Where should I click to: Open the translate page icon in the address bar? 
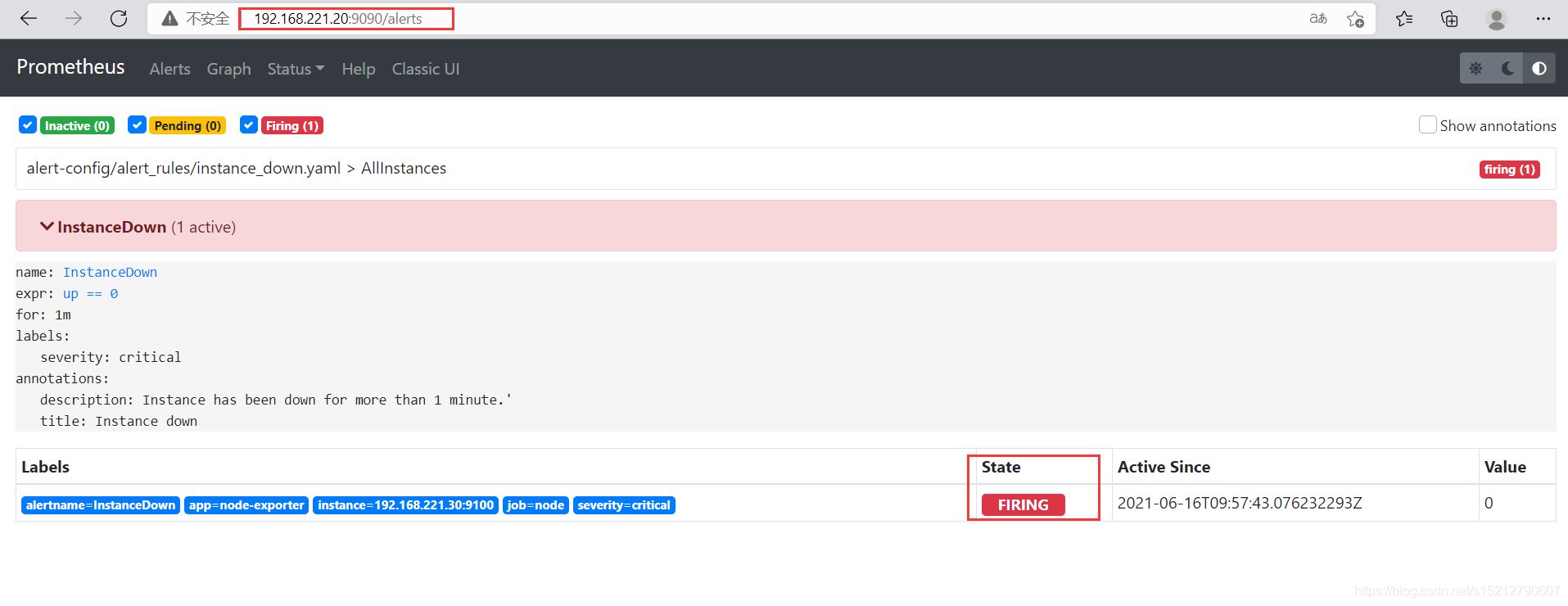[1318, 18]
